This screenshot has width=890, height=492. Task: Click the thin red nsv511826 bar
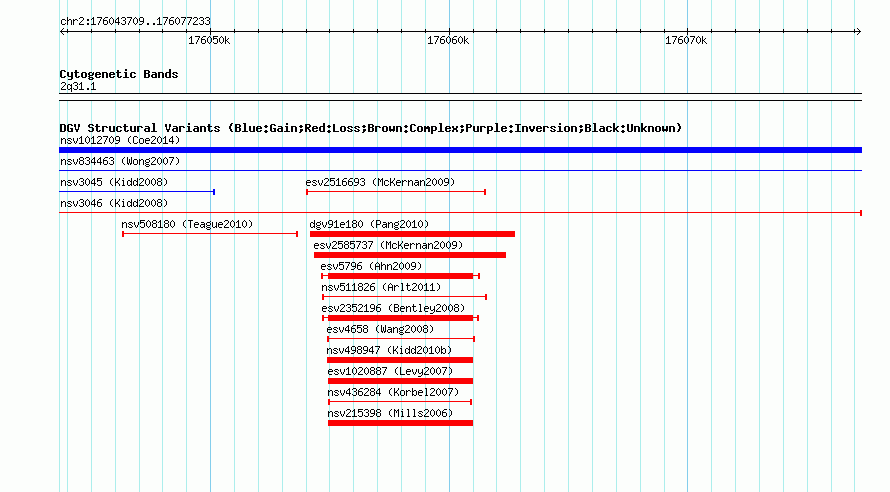pos(404,297)
